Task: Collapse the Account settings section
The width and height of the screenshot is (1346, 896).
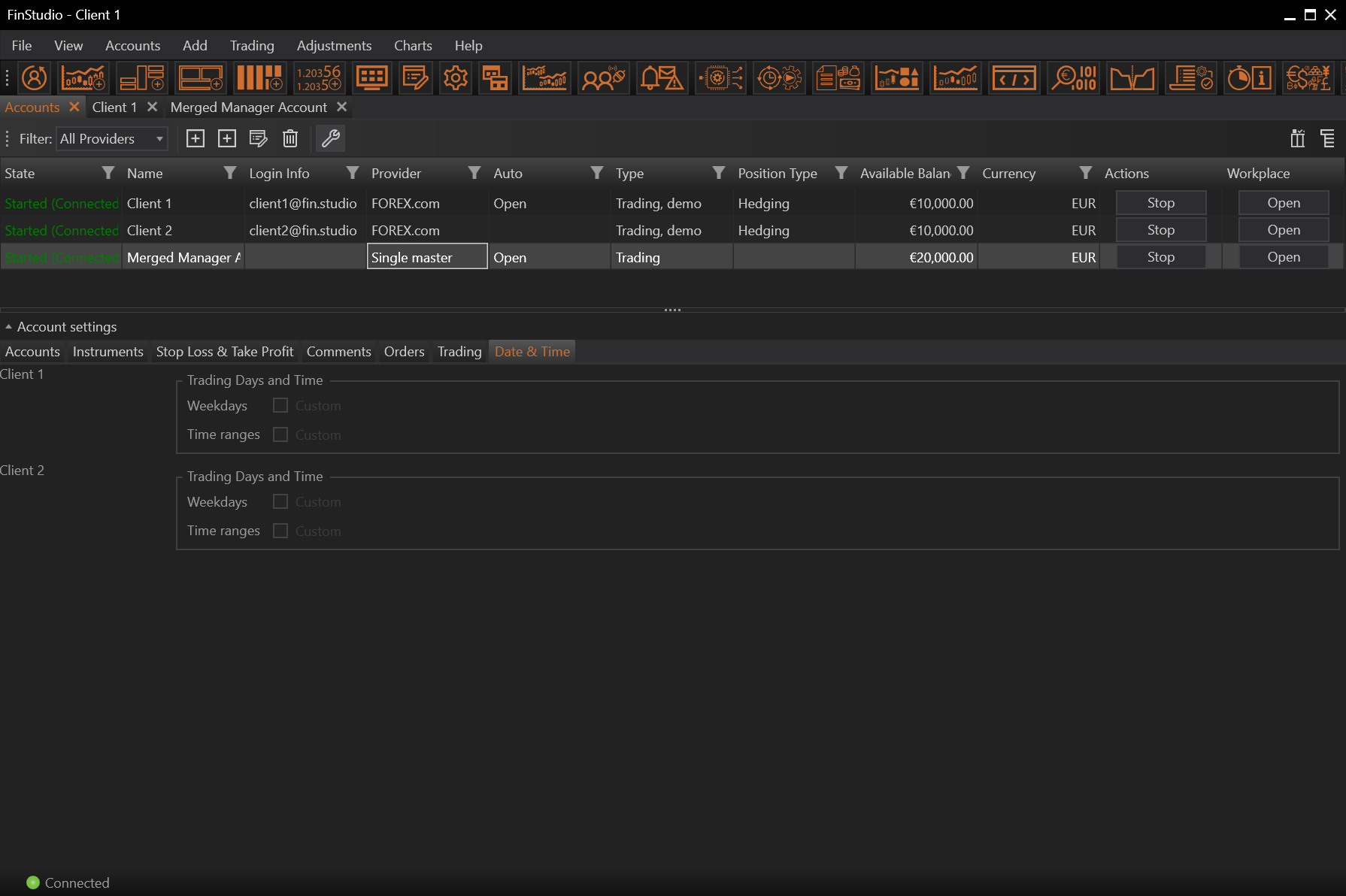Action: click(8, 327)
